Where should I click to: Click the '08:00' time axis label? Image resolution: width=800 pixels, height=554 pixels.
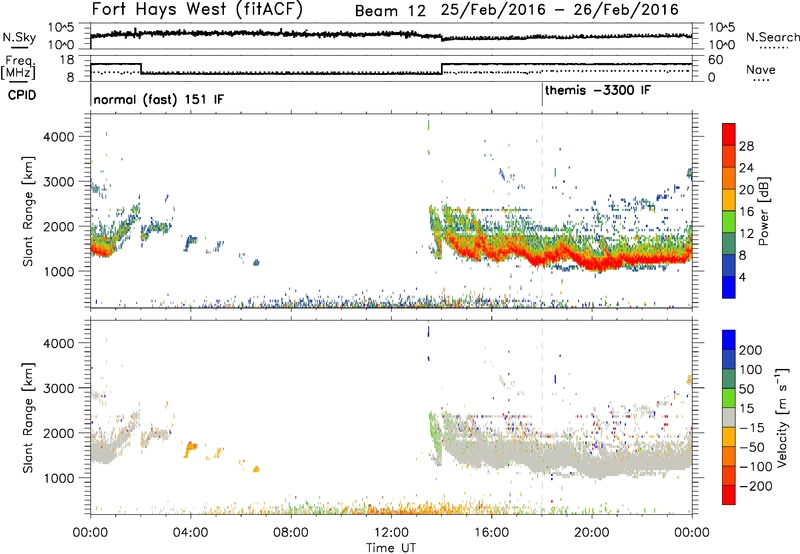pyautogui.click(x=291, y=533)
